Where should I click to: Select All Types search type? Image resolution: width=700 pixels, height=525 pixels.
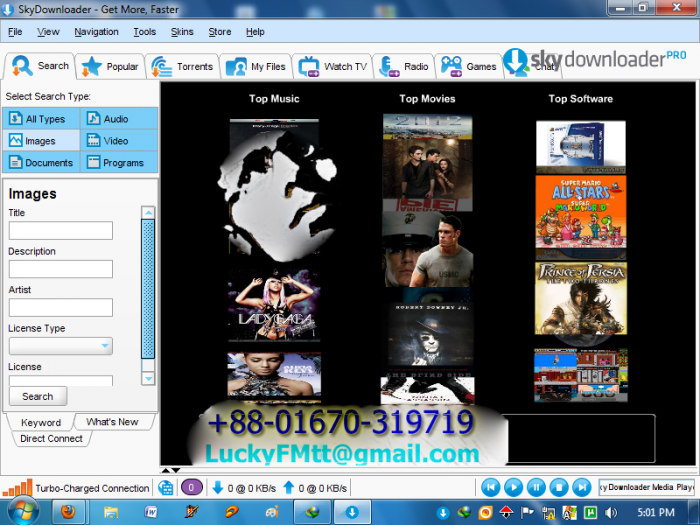41,119
